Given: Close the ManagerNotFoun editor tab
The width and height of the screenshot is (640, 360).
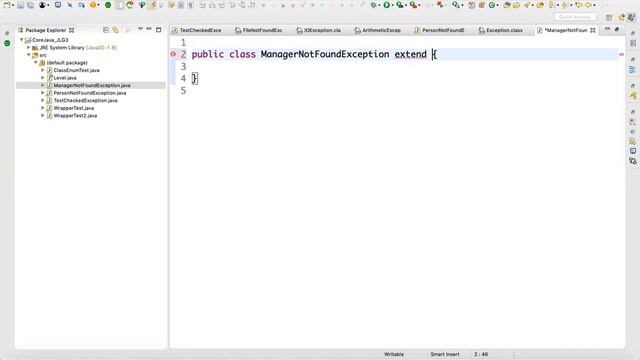Looking at the screenshot, I should (593, 30).
